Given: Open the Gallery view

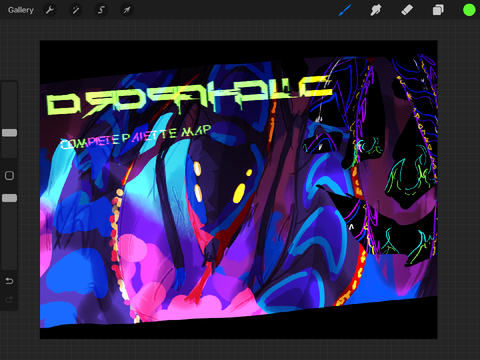Looking at the screenshot, I should tap(21, 10).
